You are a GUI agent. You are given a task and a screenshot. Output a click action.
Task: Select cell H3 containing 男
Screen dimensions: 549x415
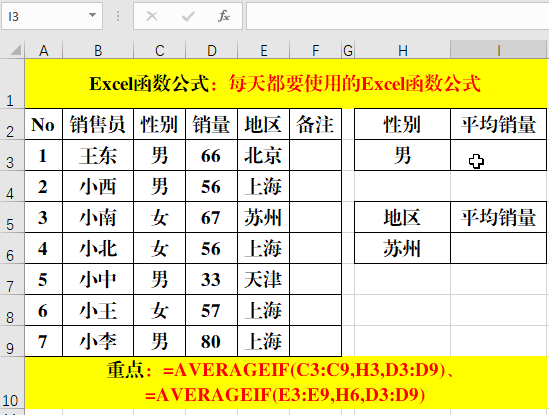tap(403, 155)
